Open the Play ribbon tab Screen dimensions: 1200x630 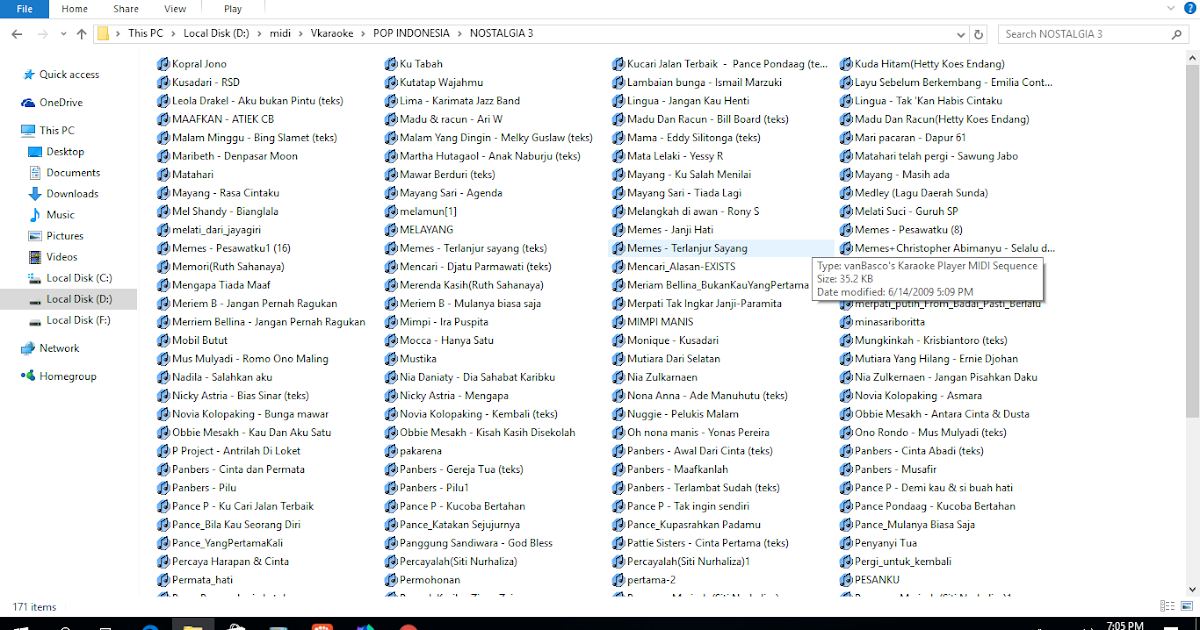pyautogui.click(x=233, y=9)
